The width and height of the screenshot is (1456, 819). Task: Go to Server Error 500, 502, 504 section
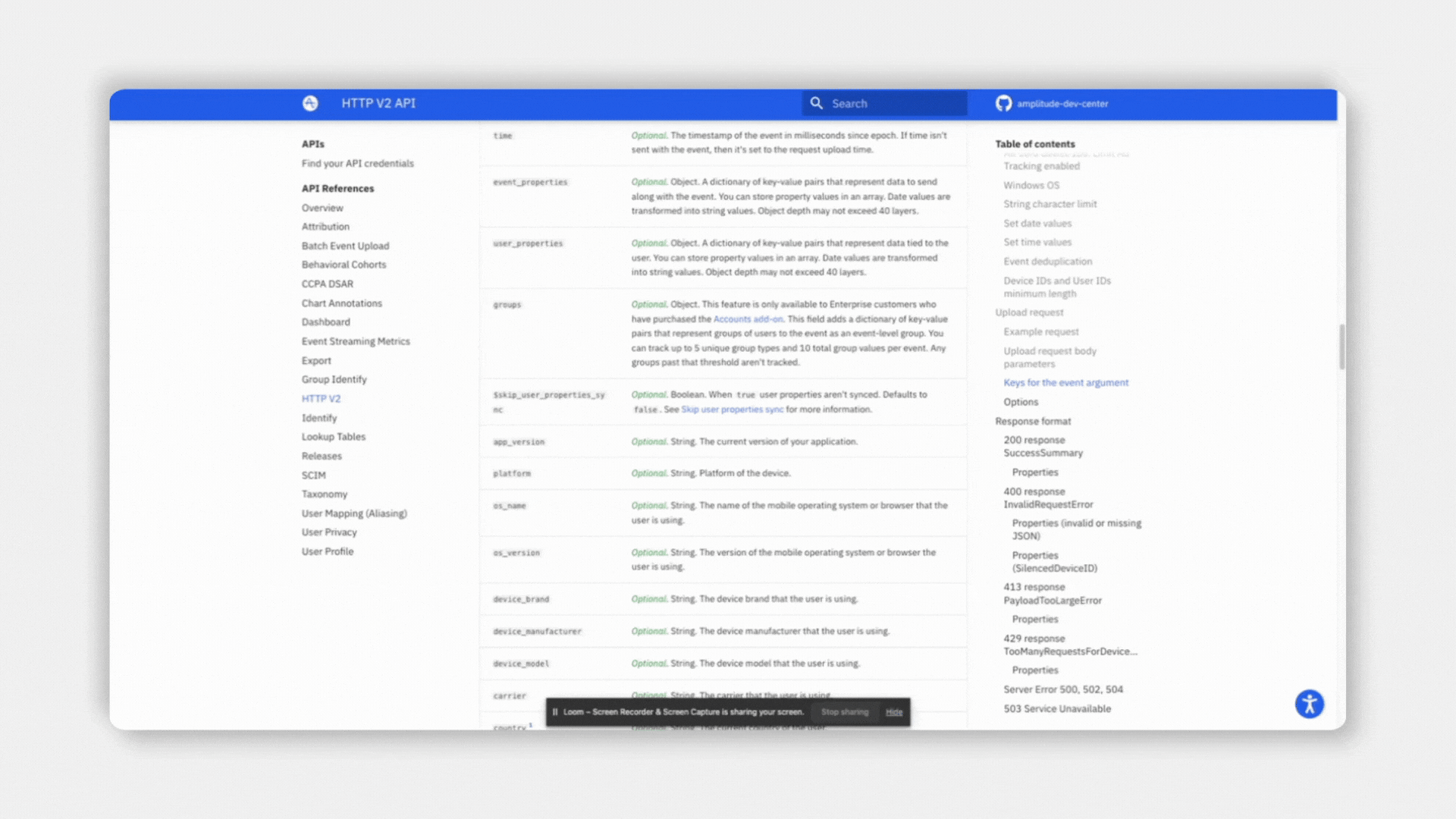coord(1062,689)
